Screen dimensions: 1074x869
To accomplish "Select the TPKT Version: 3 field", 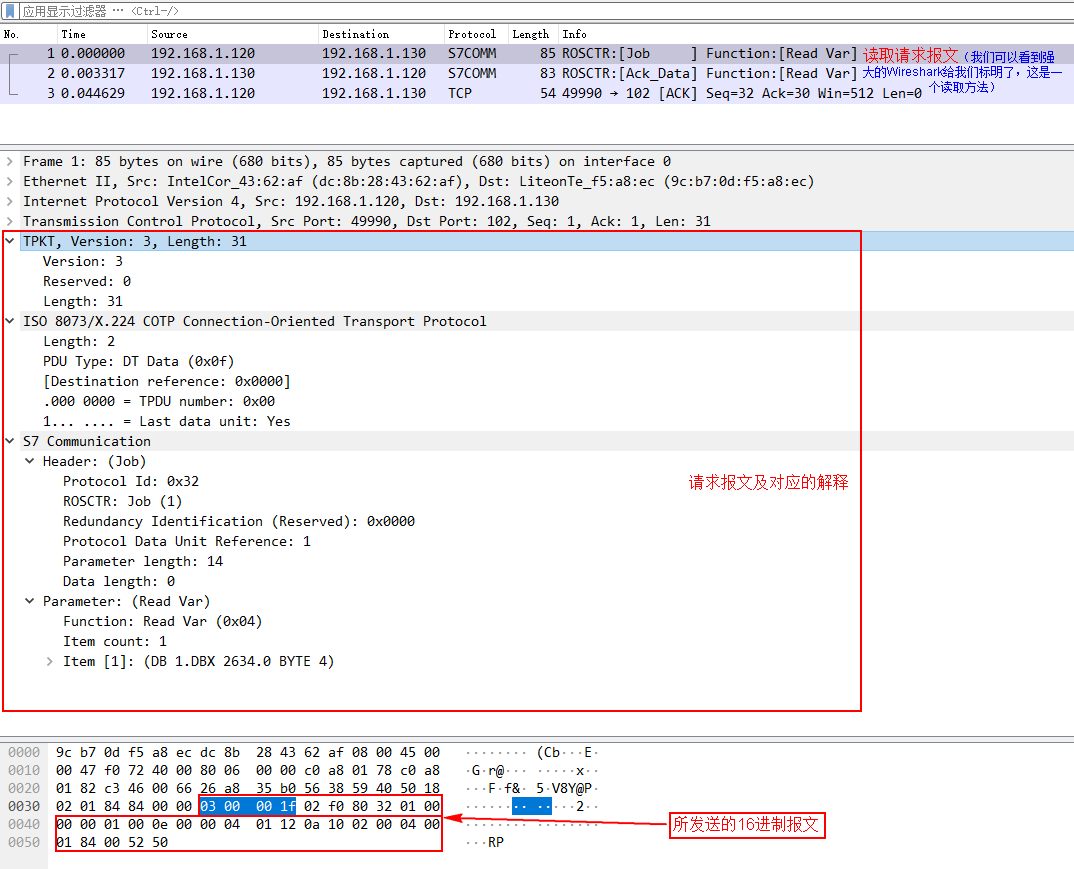I will (x=83, y=262).
